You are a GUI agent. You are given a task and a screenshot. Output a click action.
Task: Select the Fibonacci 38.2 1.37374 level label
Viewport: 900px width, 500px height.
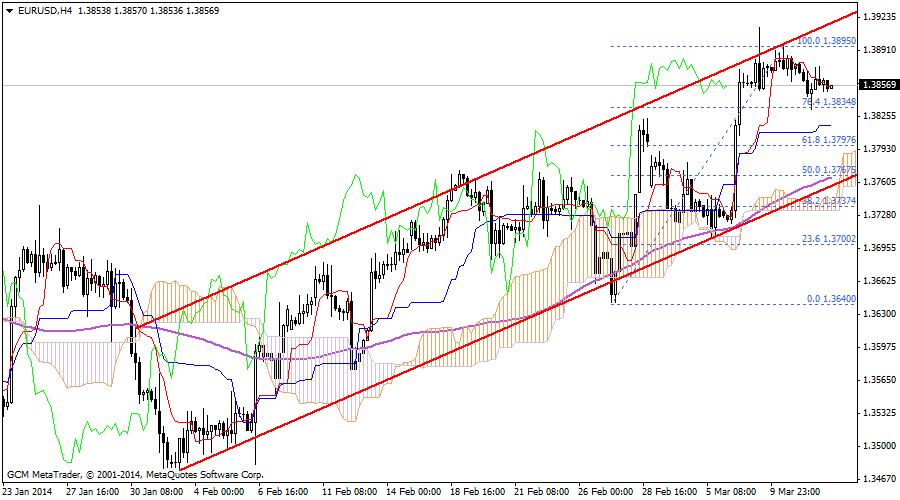(829, 201)
